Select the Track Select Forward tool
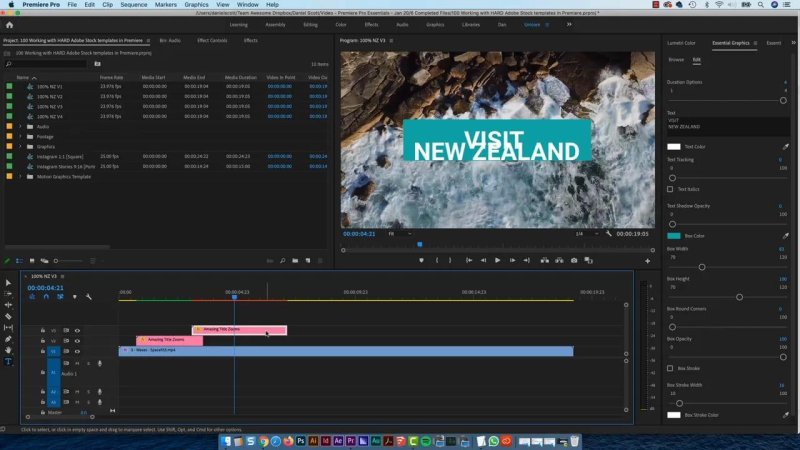Viewport: 800px width, 450px height. point(8,294)
